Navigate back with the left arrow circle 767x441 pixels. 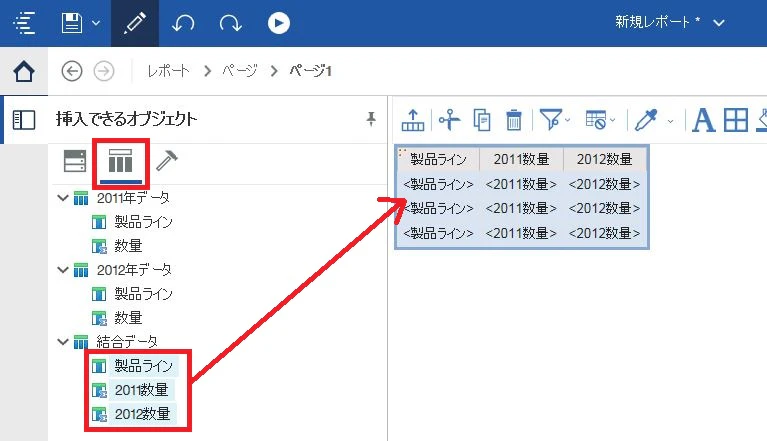click(72, 71)
